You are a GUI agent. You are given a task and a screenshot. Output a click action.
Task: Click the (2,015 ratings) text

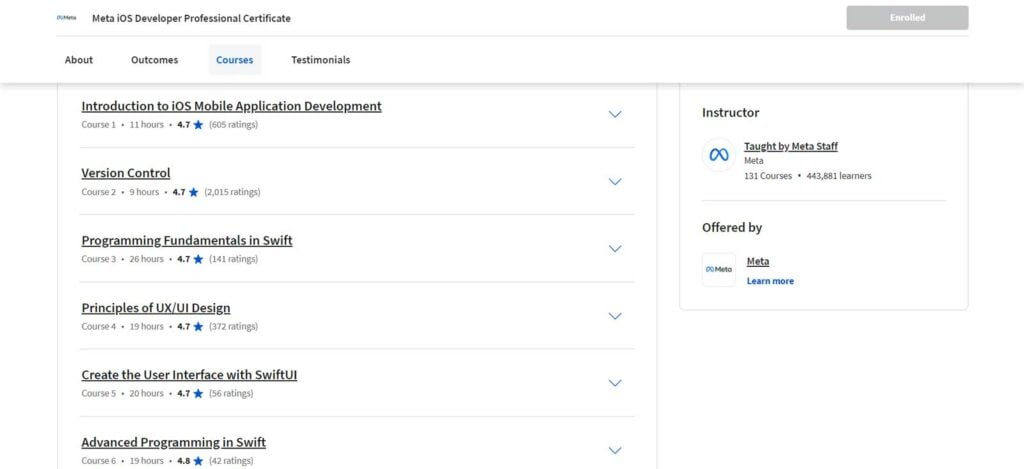232,192
